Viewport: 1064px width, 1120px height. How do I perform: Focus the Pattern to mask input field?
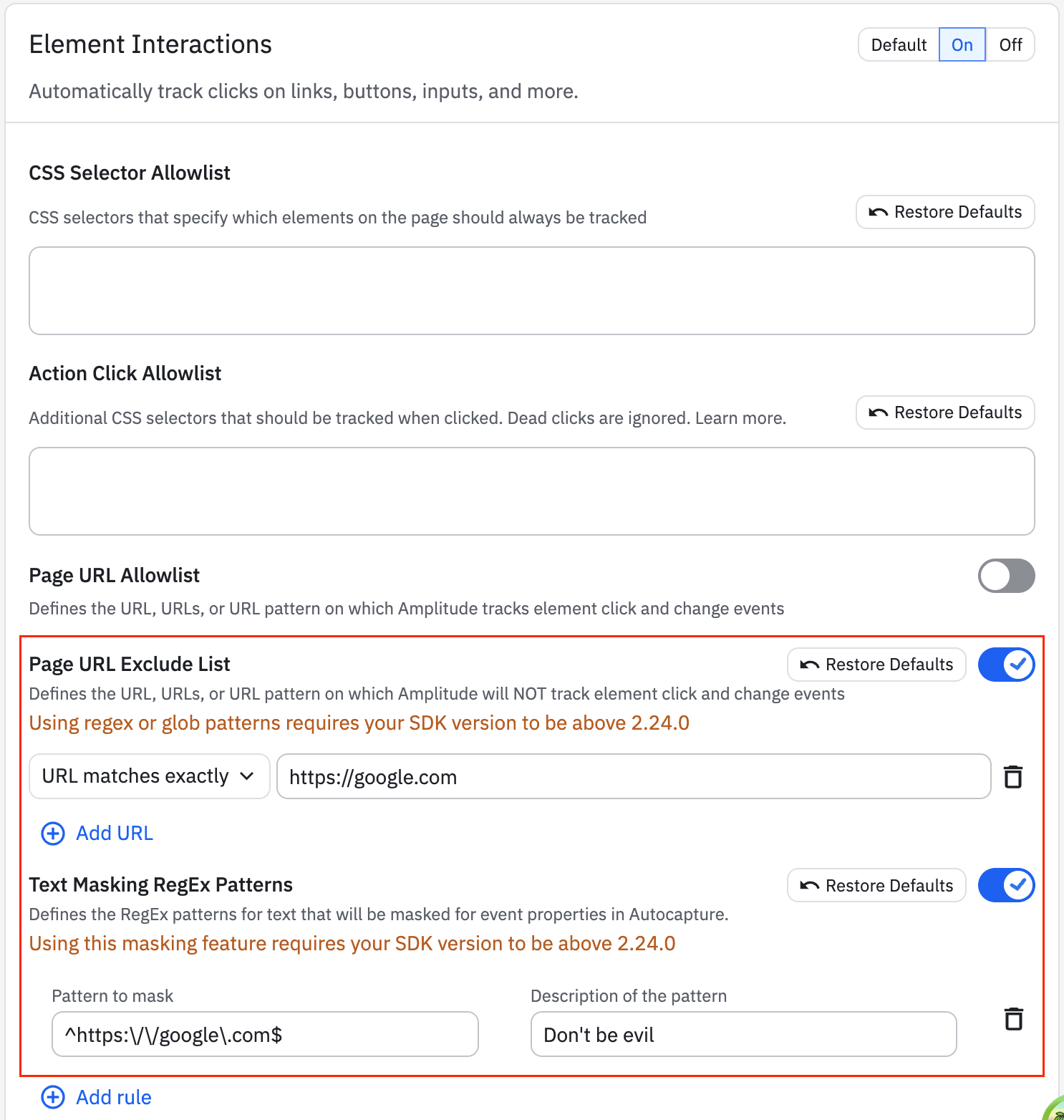pos(265,1034)
